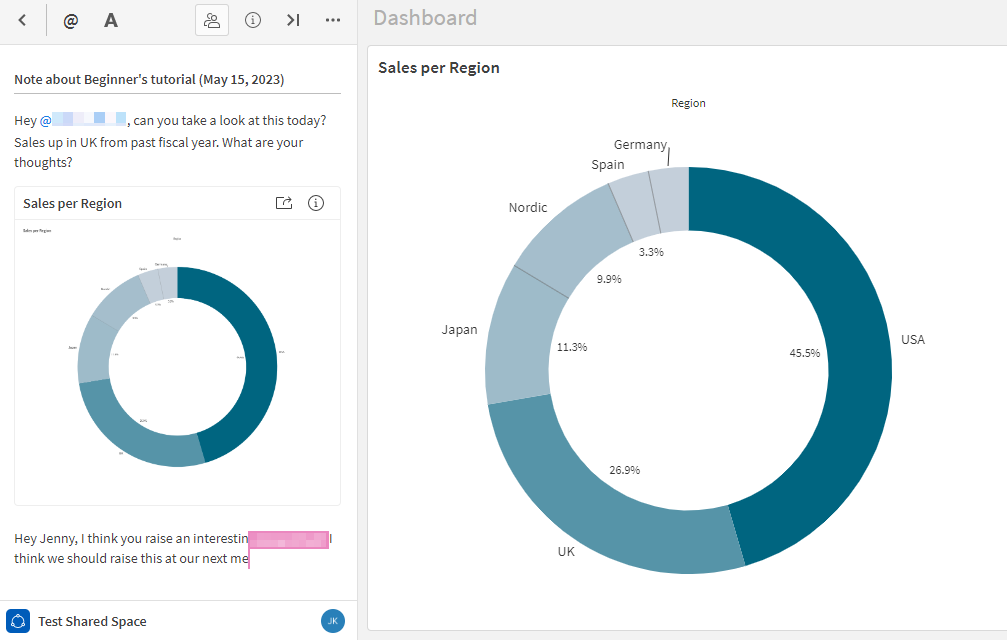This screenshot has width=1007, height=640.
Task: Click the Nordic label on the chart
Action: pyautogui.click(x=528, y=207)
